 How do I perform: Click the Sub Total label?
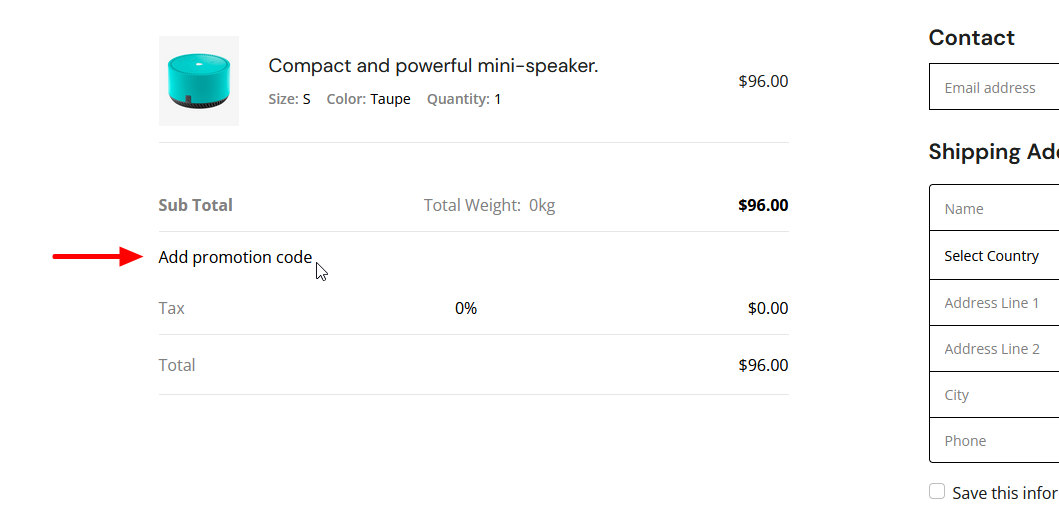click(x=195, y=205)
